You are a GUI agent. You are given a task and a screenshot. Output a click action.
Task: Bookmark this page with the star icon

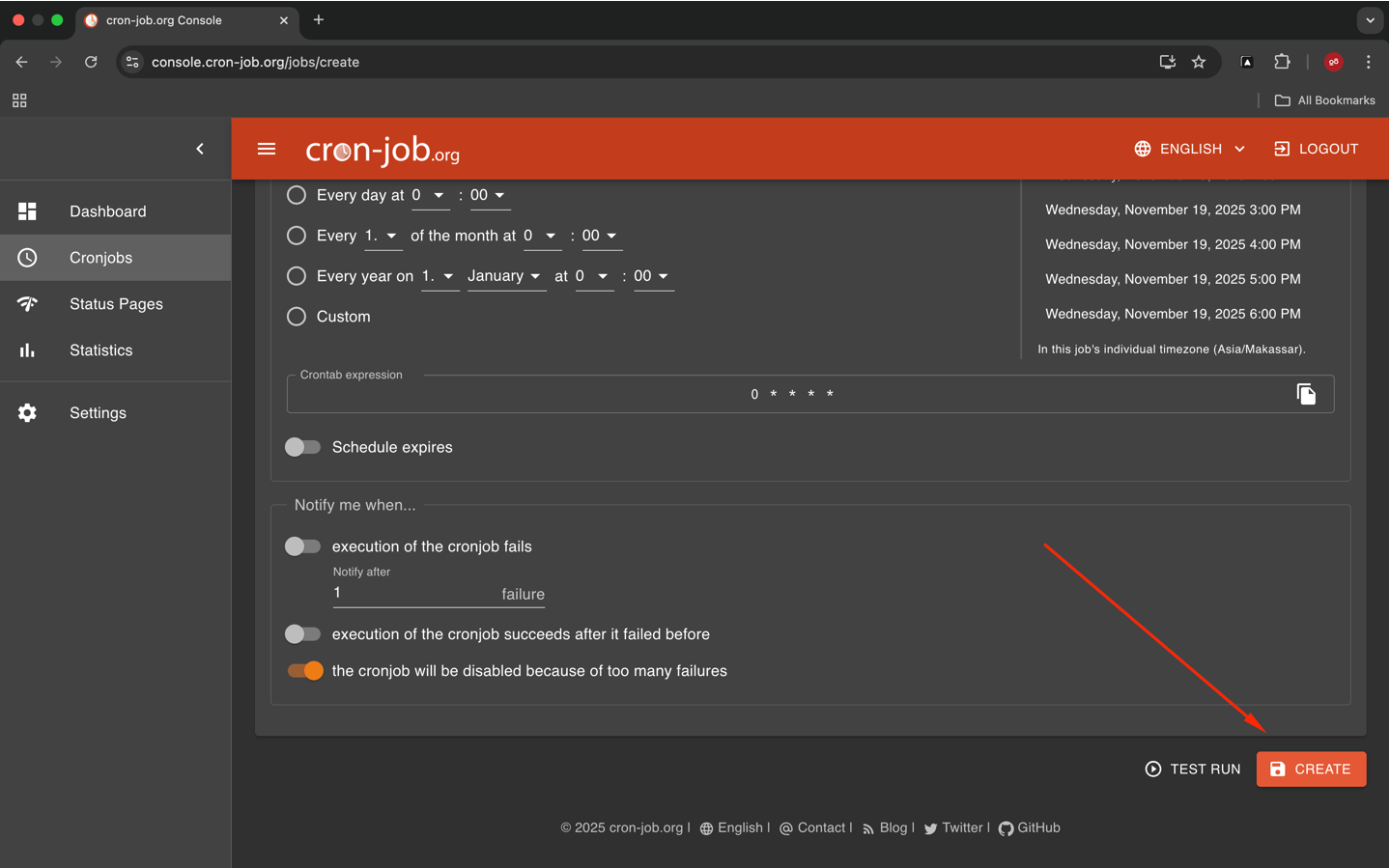point(1199,62)
